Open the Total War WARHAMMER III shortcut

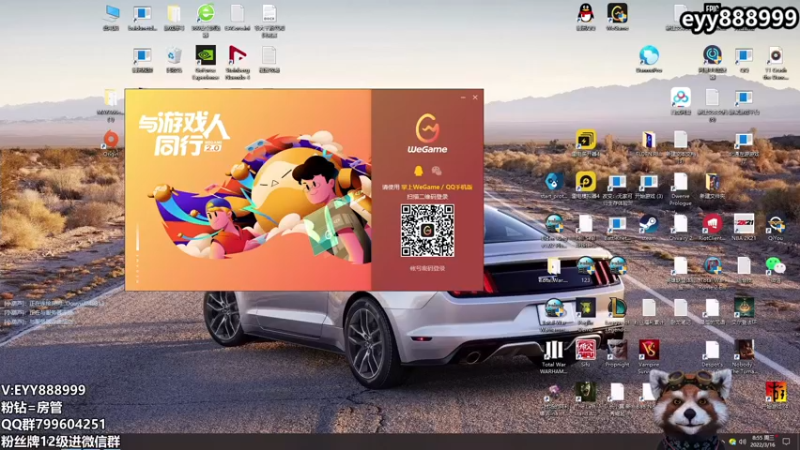554,356
